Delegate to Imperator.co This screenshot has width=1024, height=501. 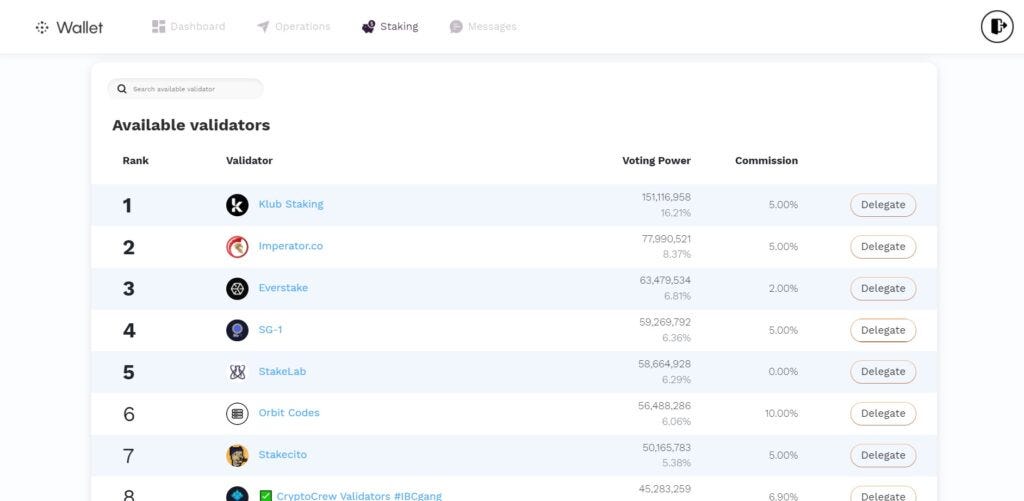(x=883, y=247)
